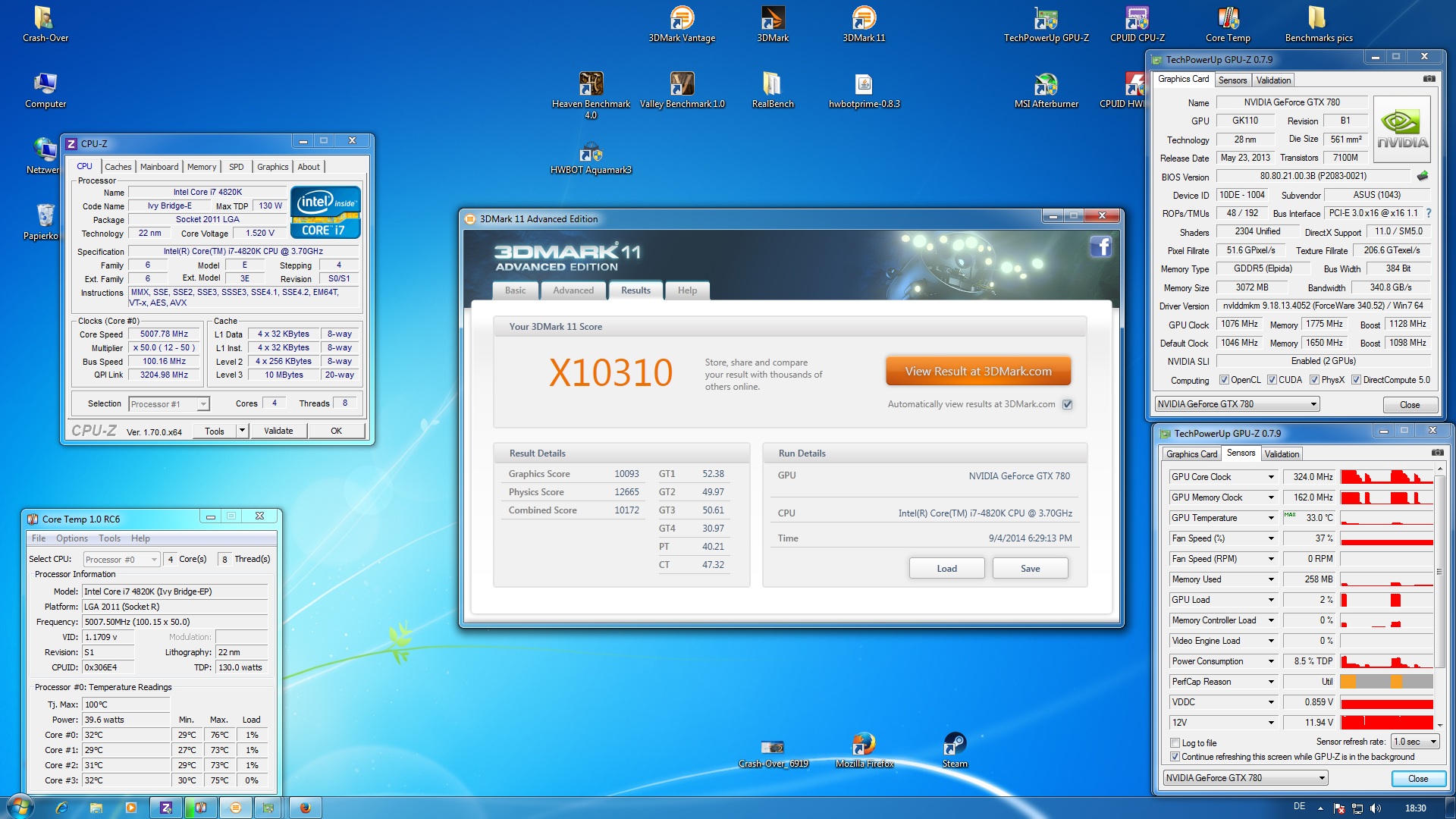The width and height of the screenshot is (1456, 819).
Task: Click the GPU-Z screenshot camera icon in Graphics Card window
Action: tap(1429, 79)
